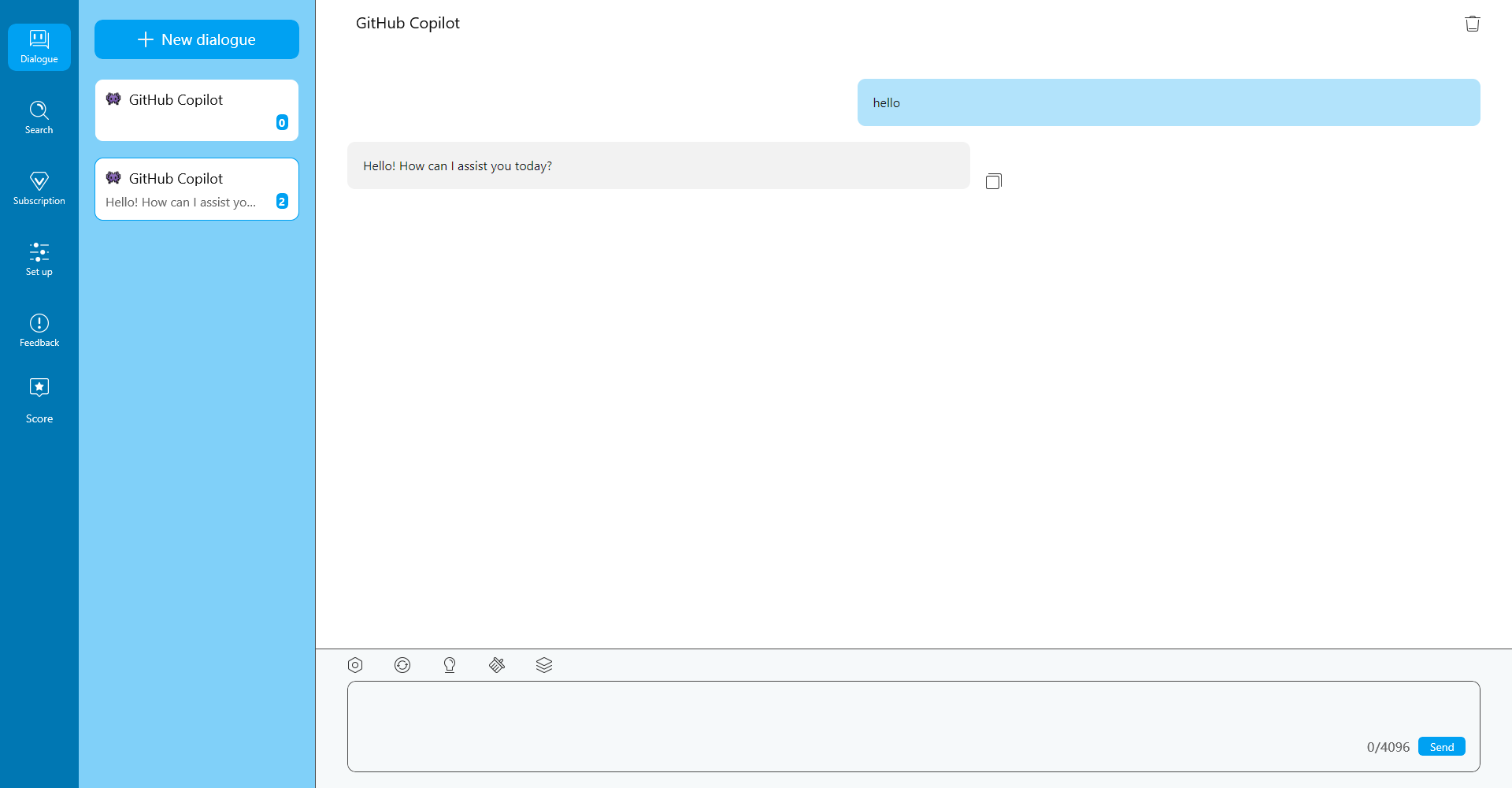Select the GitHub Copilot chat with 0 messages

[x=197, y=110]
